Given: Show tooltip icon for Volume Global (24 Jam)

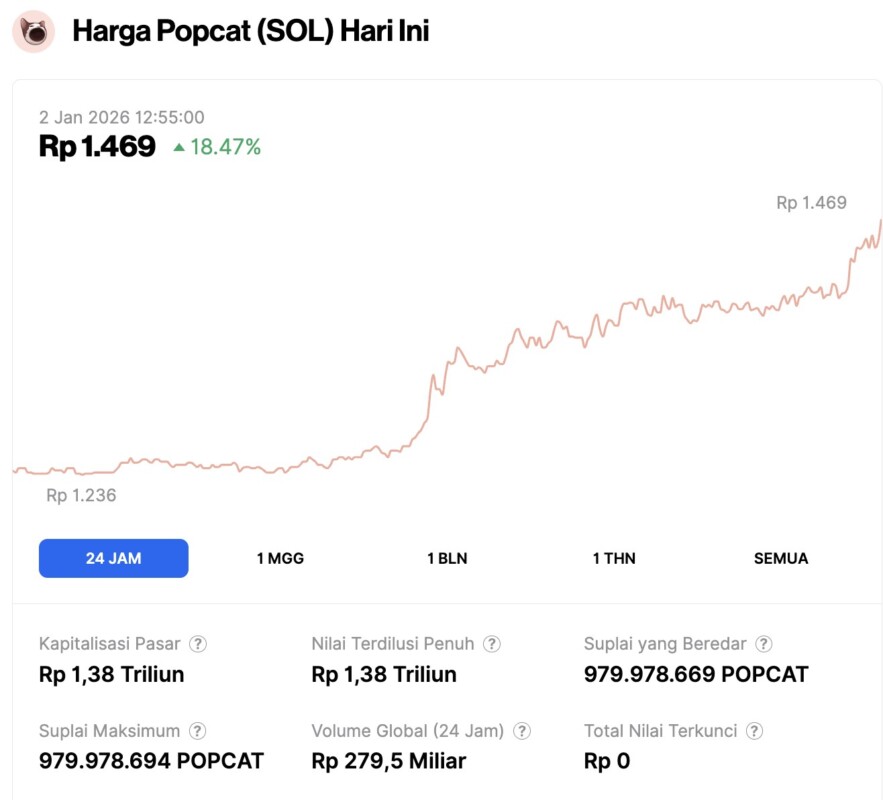Looking at the screenshot, I should click(x=522, y=731).
